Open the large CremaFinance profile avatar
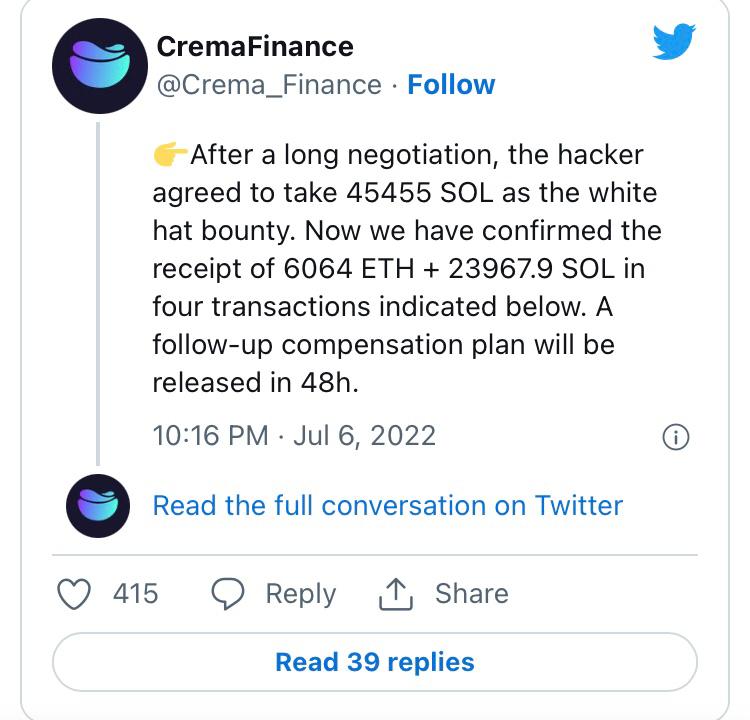This screenshot has width=750, height=720. 98,65
